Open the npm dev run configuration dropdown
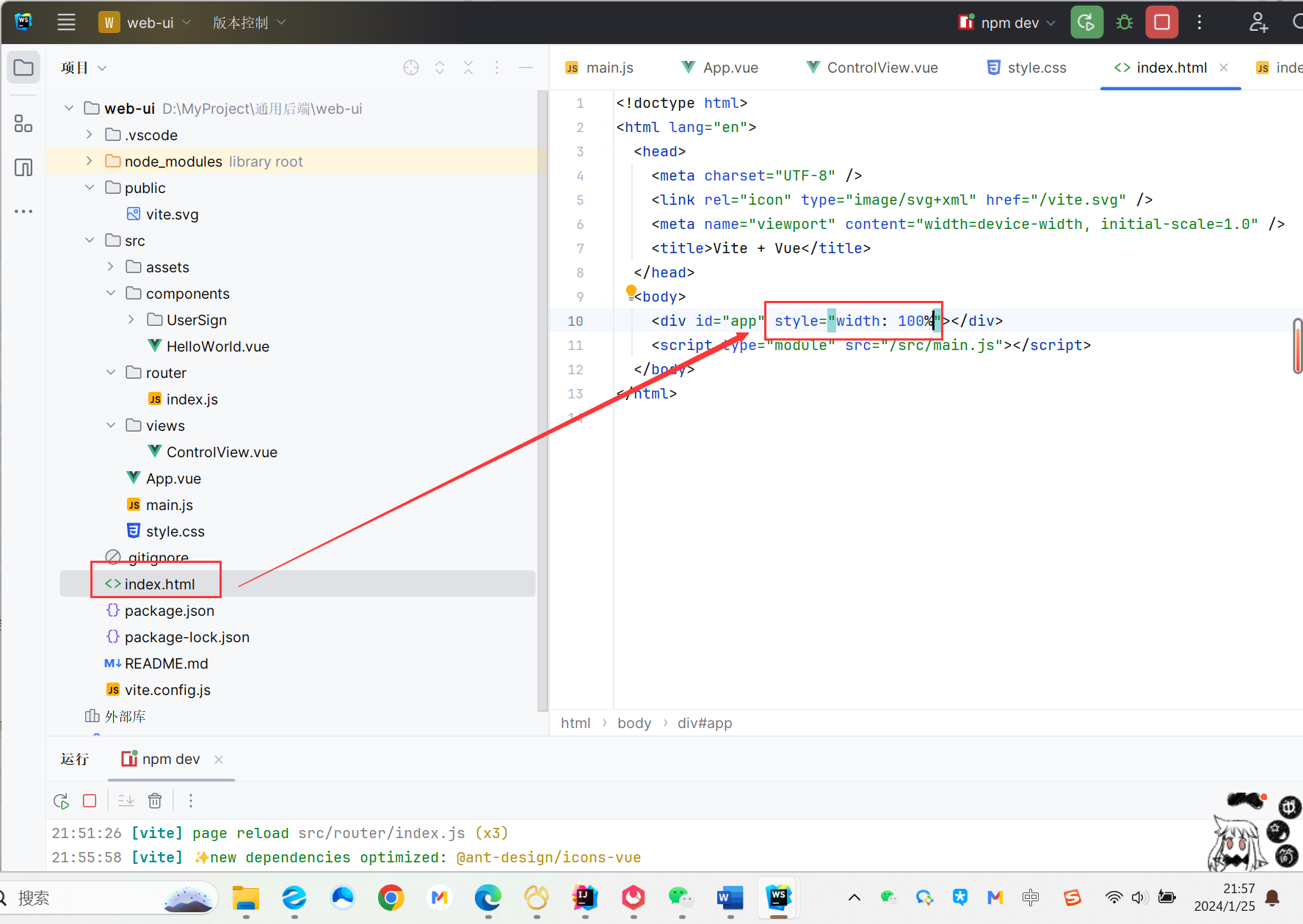The width and height of the screenshot is (1303, 924). [x=1006, y=22]
